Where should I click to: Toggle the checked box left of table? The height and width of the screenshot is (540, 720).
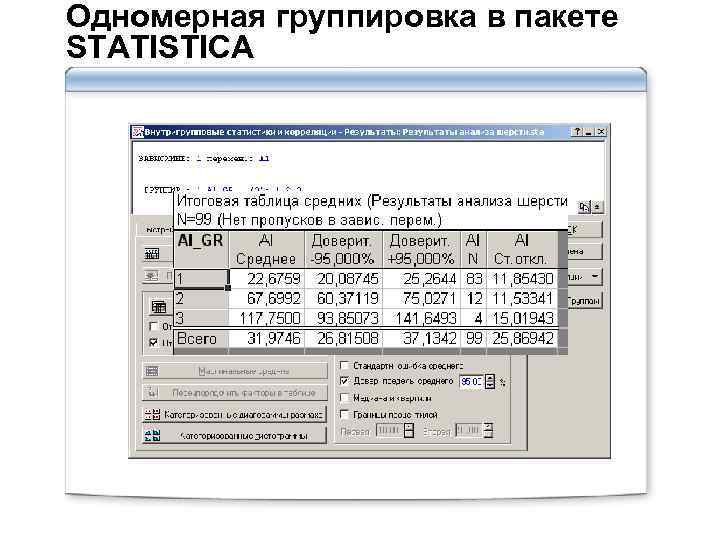154,342
